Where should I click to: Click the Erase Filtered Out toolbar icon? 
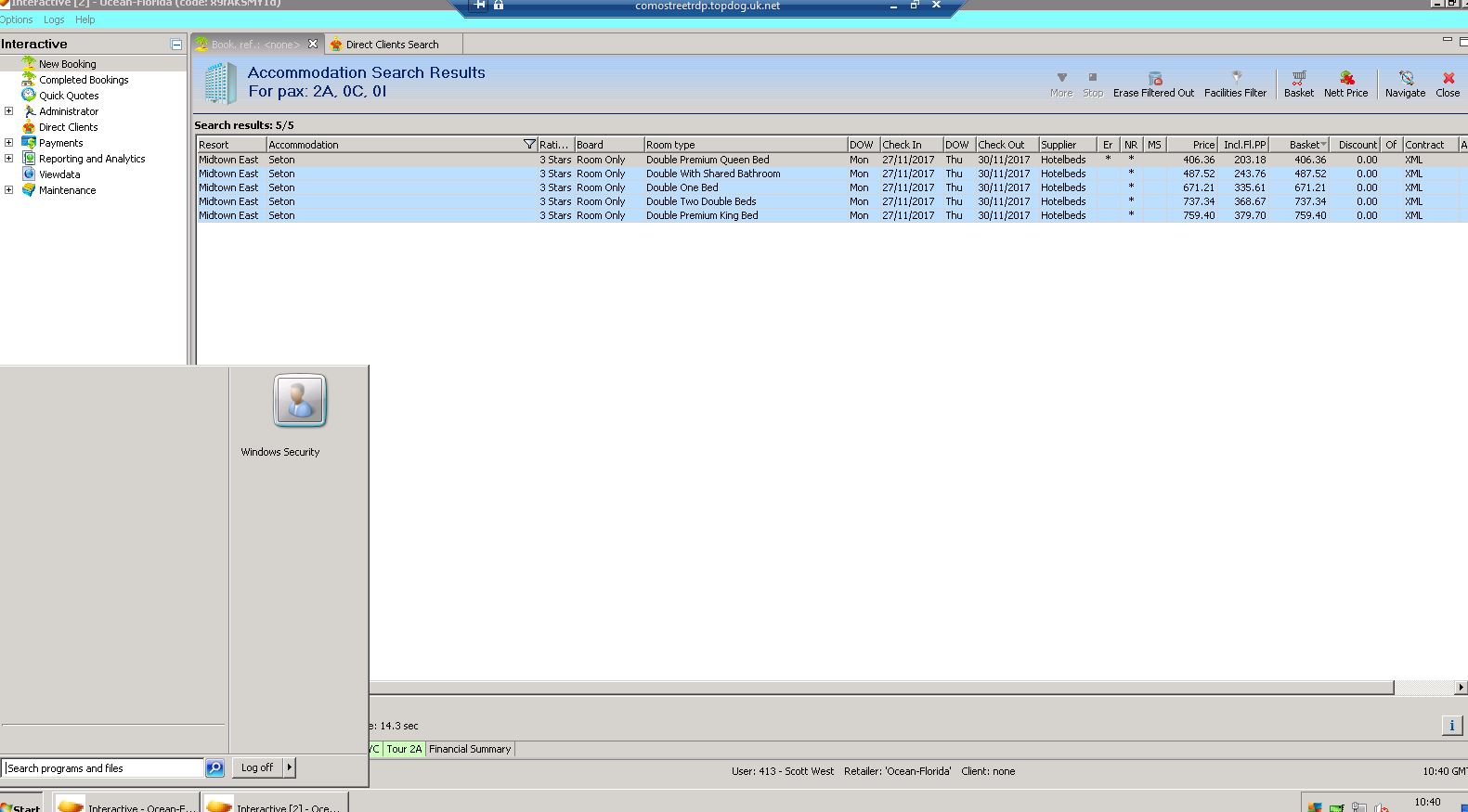[x=1155, y=78]
